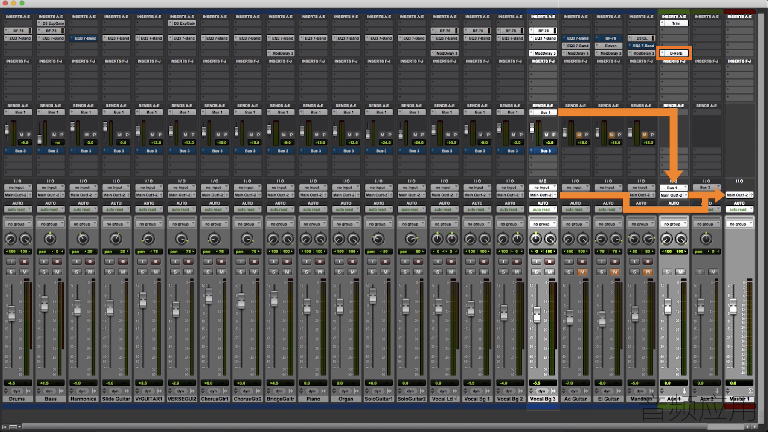Image resolution: width=768 pixels, height=432 pixels.
Task: Click the Inserts A-E header on Drums
Action: 18,16
